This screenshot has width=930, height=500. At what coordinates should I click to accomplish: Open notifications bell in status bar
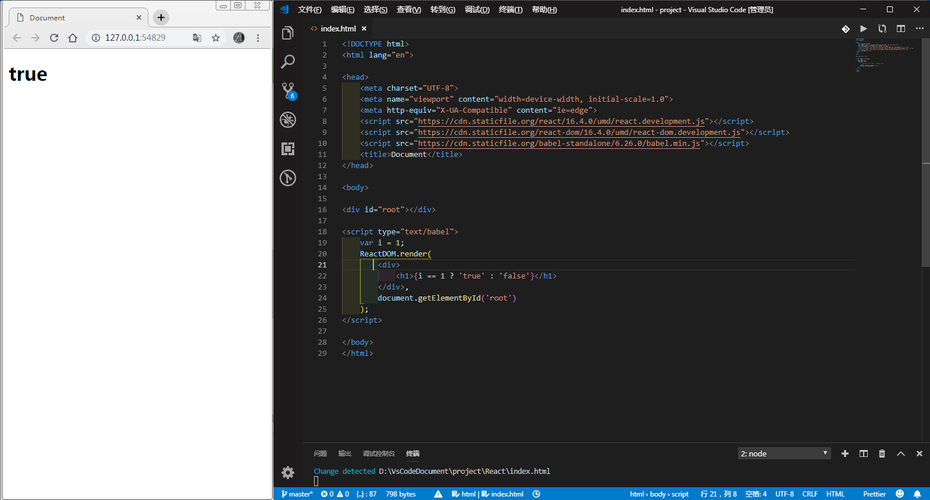tap(918, 494)
